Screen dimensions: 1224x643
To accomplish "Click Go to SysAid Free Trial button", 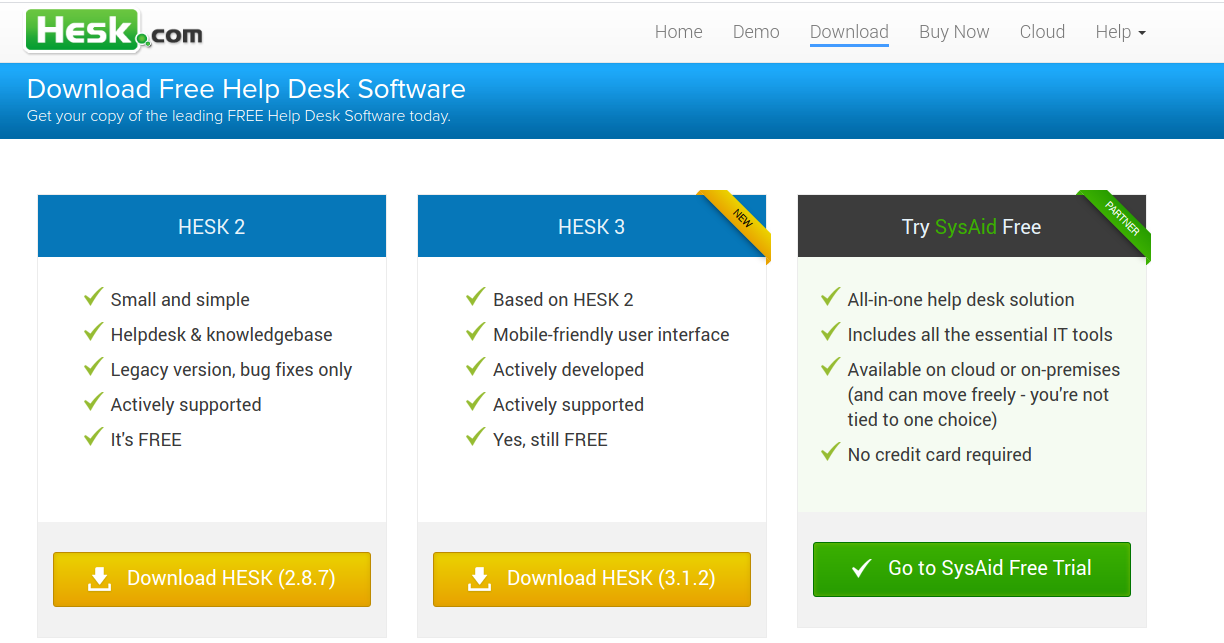I will pos(972,569).
